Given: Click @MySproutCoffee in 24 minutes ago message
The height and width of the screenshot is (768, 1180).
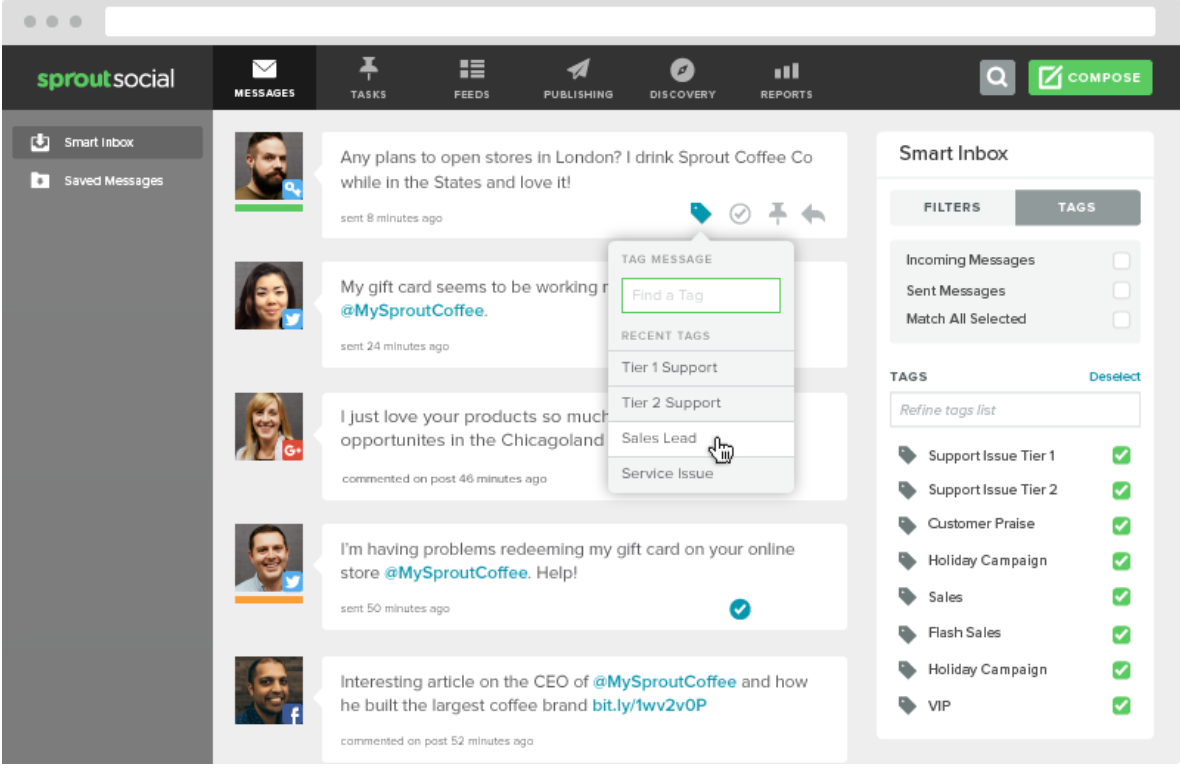Looking at the screenshot, I should 412,311.
